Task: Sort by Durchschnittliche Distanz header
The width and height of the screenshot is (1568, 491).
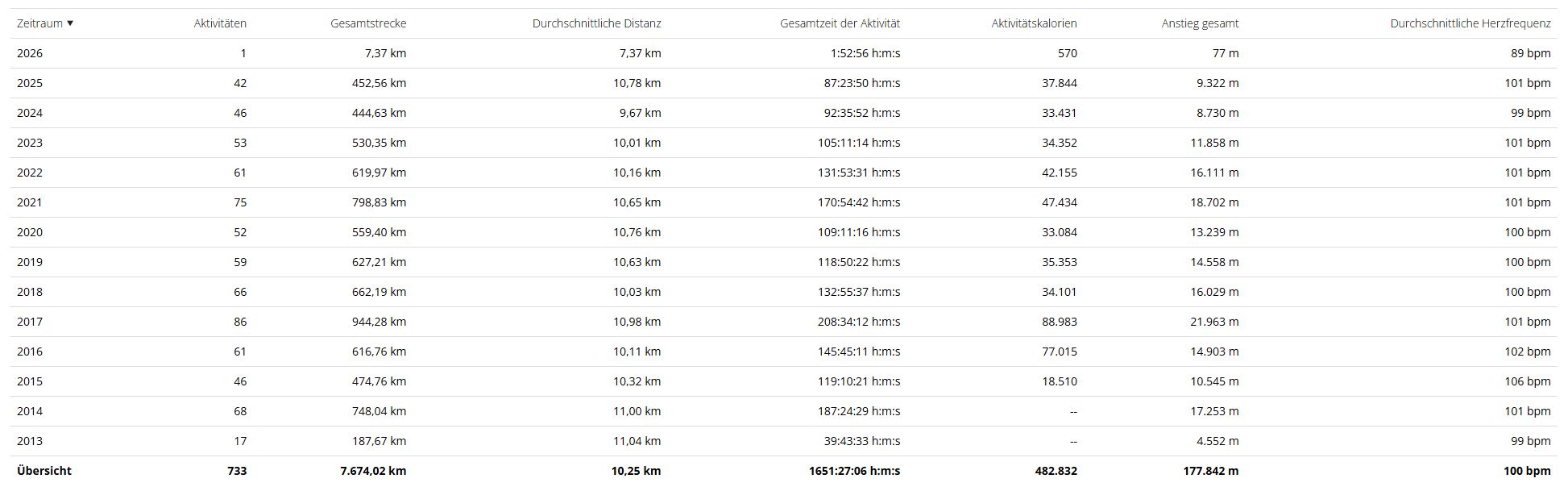Action: tap(596, 23)
